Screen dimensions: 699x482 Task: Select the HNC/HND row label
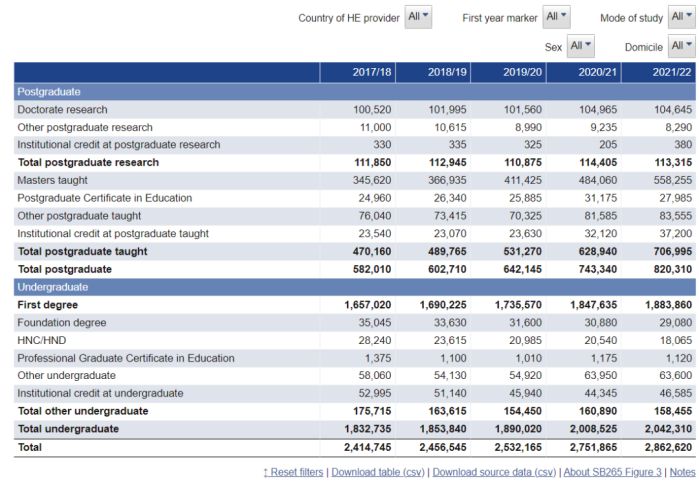coord(42,340)
